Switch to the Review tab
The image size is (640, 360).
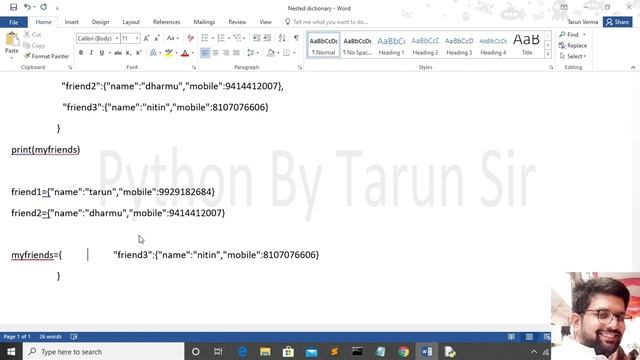pos(237,22)
